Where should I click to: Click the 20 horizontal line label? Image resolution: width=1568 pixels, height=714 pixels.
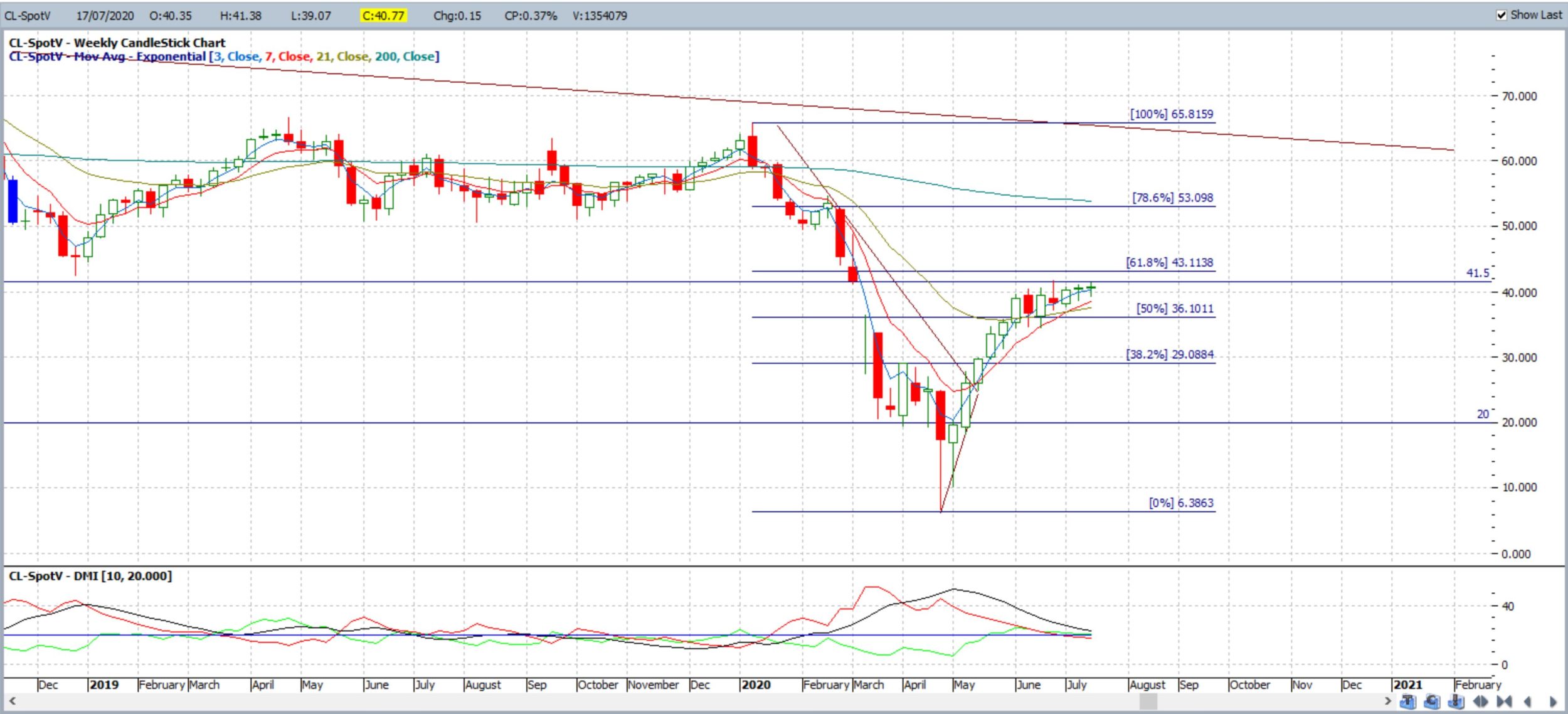[x=1482, y=414]
